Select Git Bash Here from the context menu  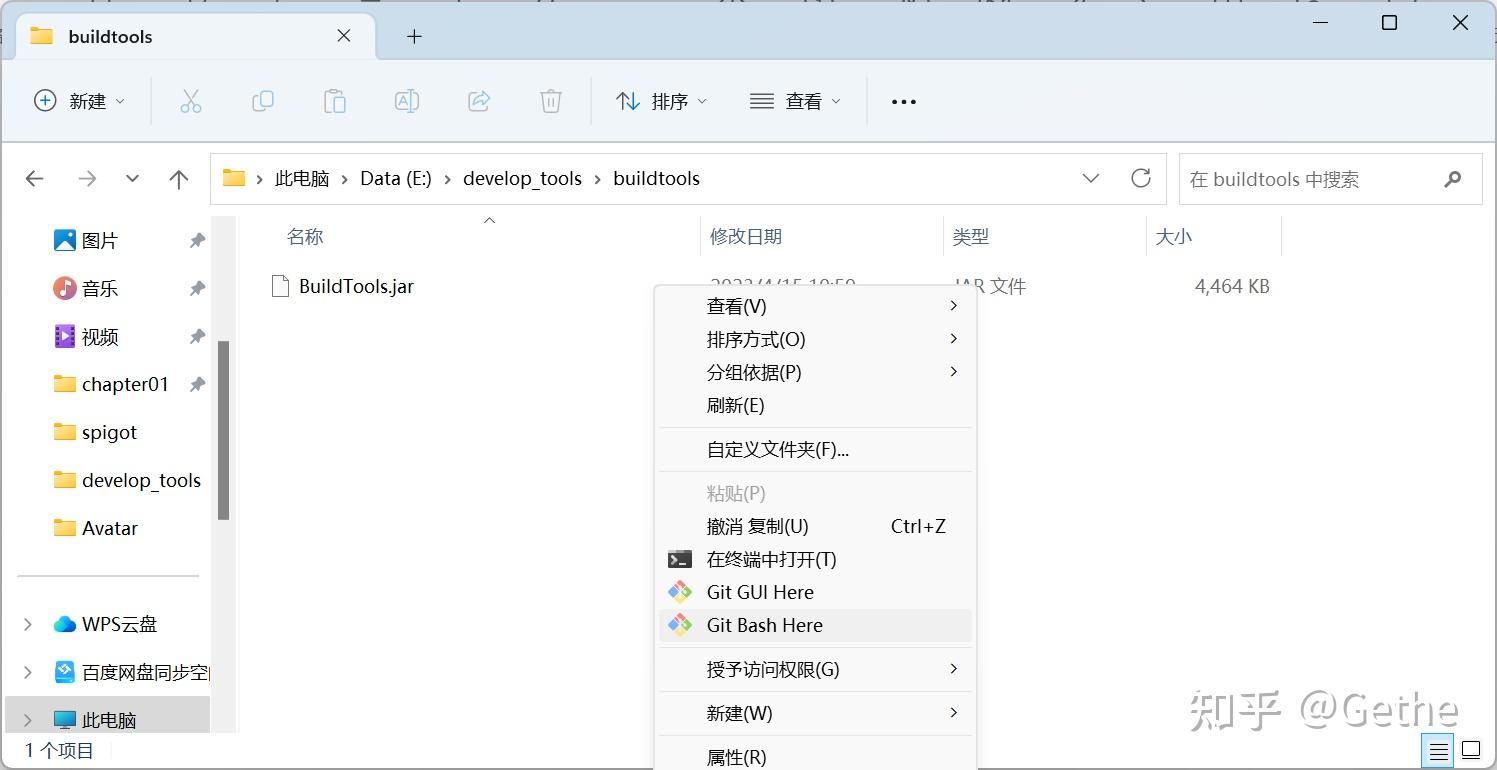(763, 625)
